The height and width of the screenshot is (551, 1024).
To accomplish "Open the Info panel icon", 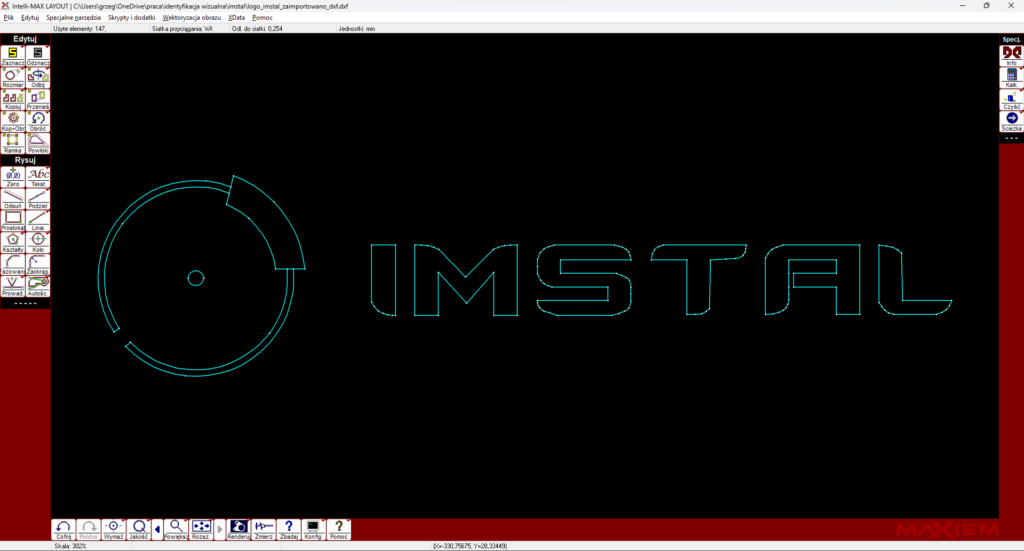I will (1011, 55).
